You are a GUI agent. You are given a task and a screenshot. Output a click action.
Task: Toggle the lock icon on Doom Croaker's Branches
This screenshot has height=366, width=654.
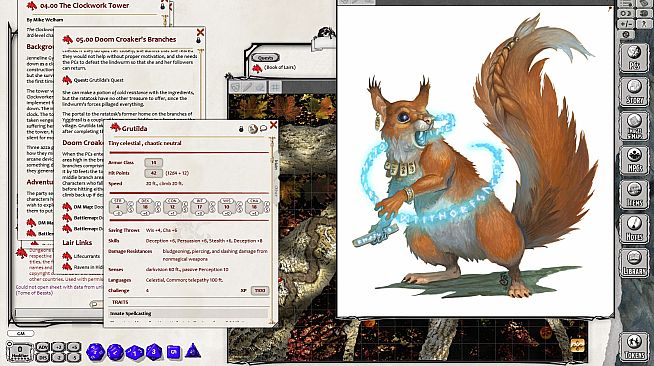tap(199, 40)
